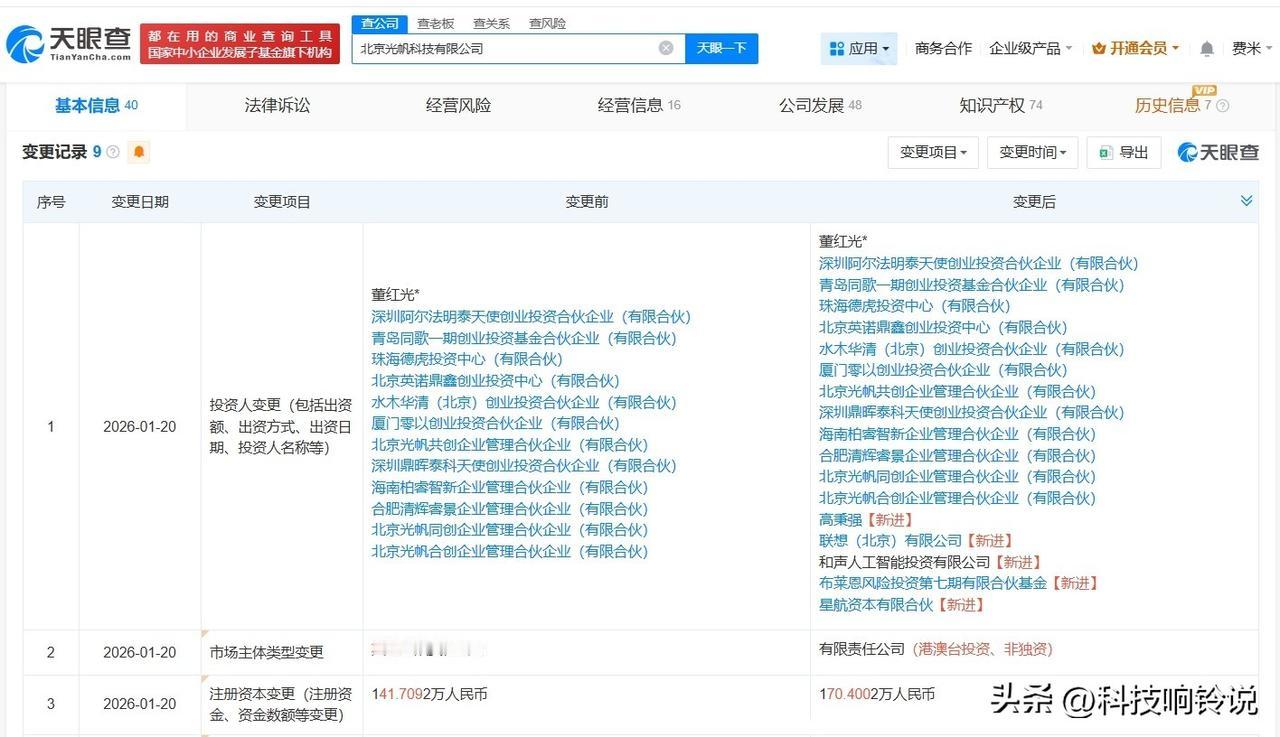Enable monitoring alerts via the orange bell
Screen dimensions: 1280x737
(x=139, y=152)
